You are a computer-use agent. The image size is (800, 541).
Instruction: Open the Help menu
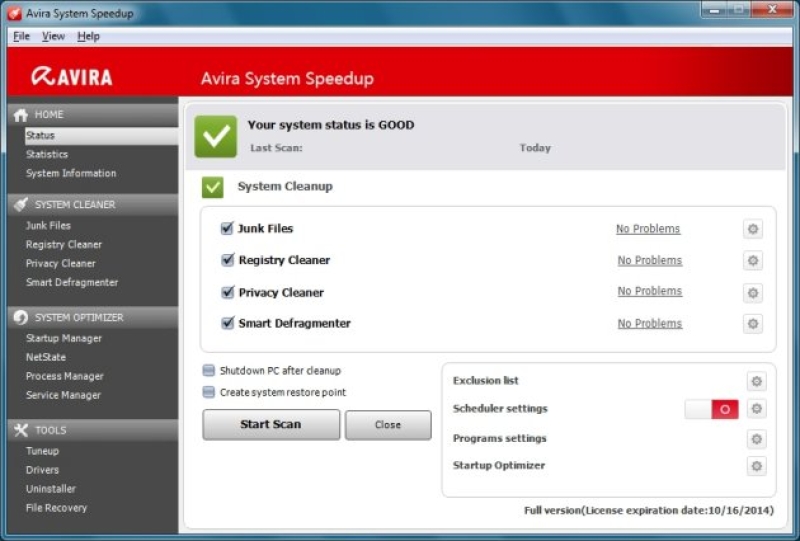tap(88, 36)
